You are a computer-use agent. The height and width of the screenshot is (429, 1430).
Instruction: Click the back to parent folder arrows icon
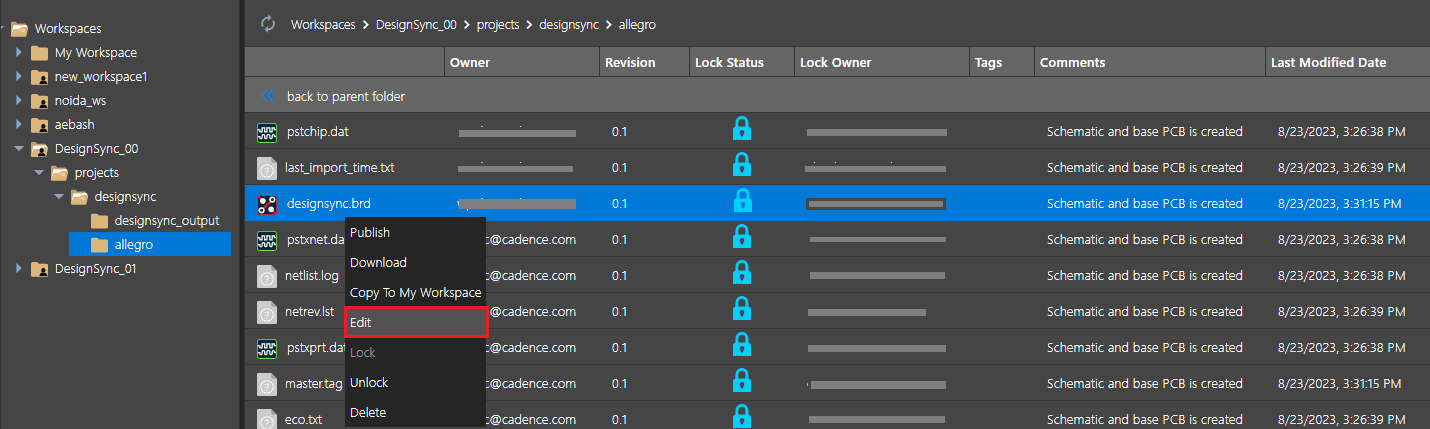click(x=268, y=96)
